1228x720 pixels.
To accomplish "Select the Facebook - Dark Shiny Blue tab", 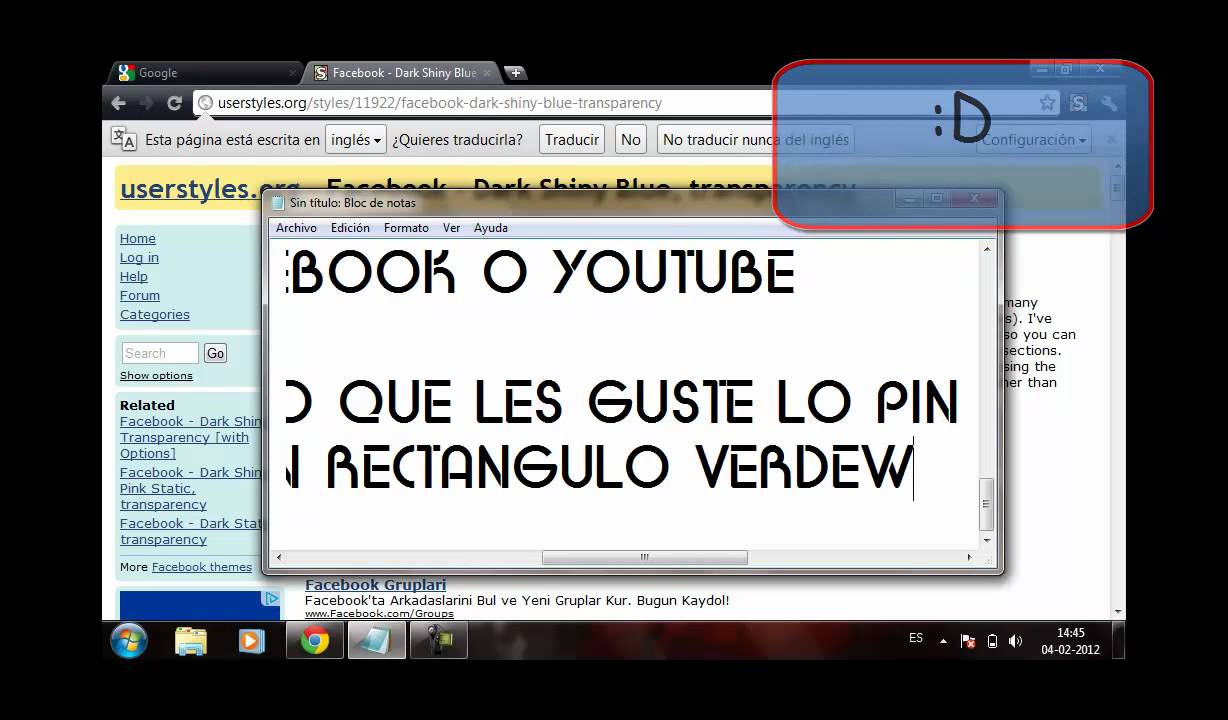I will pyautogui.click(x=401, y=72).
